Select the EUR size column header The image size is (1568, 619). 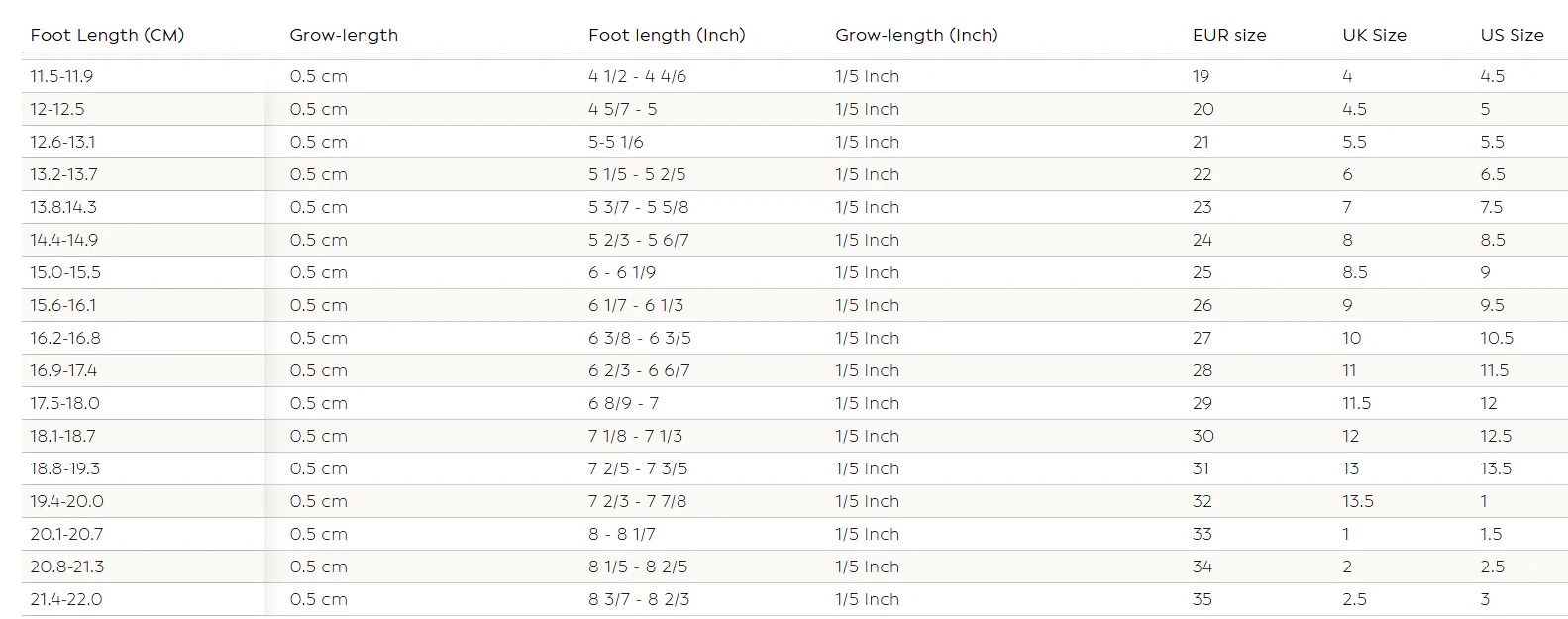tap(1229, 35)
